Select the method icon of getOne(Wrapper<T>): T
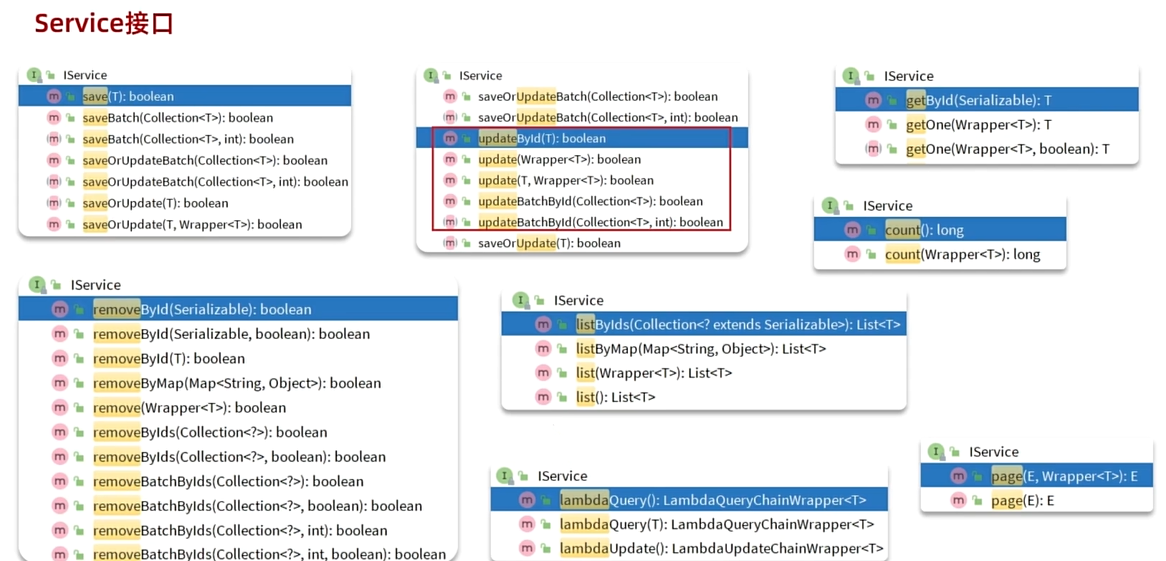This screenshot has width=1166, height=561. (873, 125)
